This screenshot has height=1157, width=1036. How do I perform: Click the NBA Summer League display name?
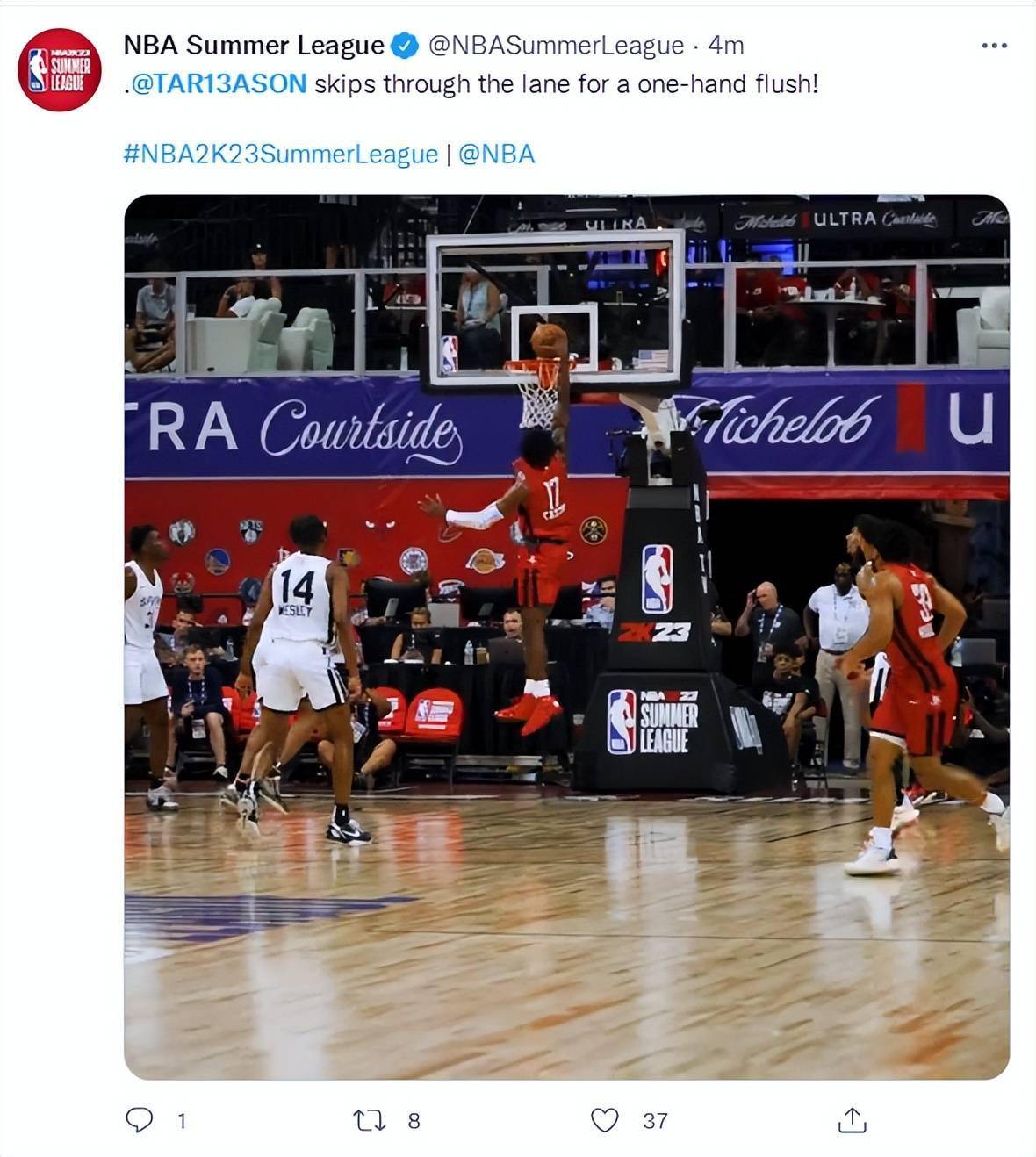click(254, 45)
